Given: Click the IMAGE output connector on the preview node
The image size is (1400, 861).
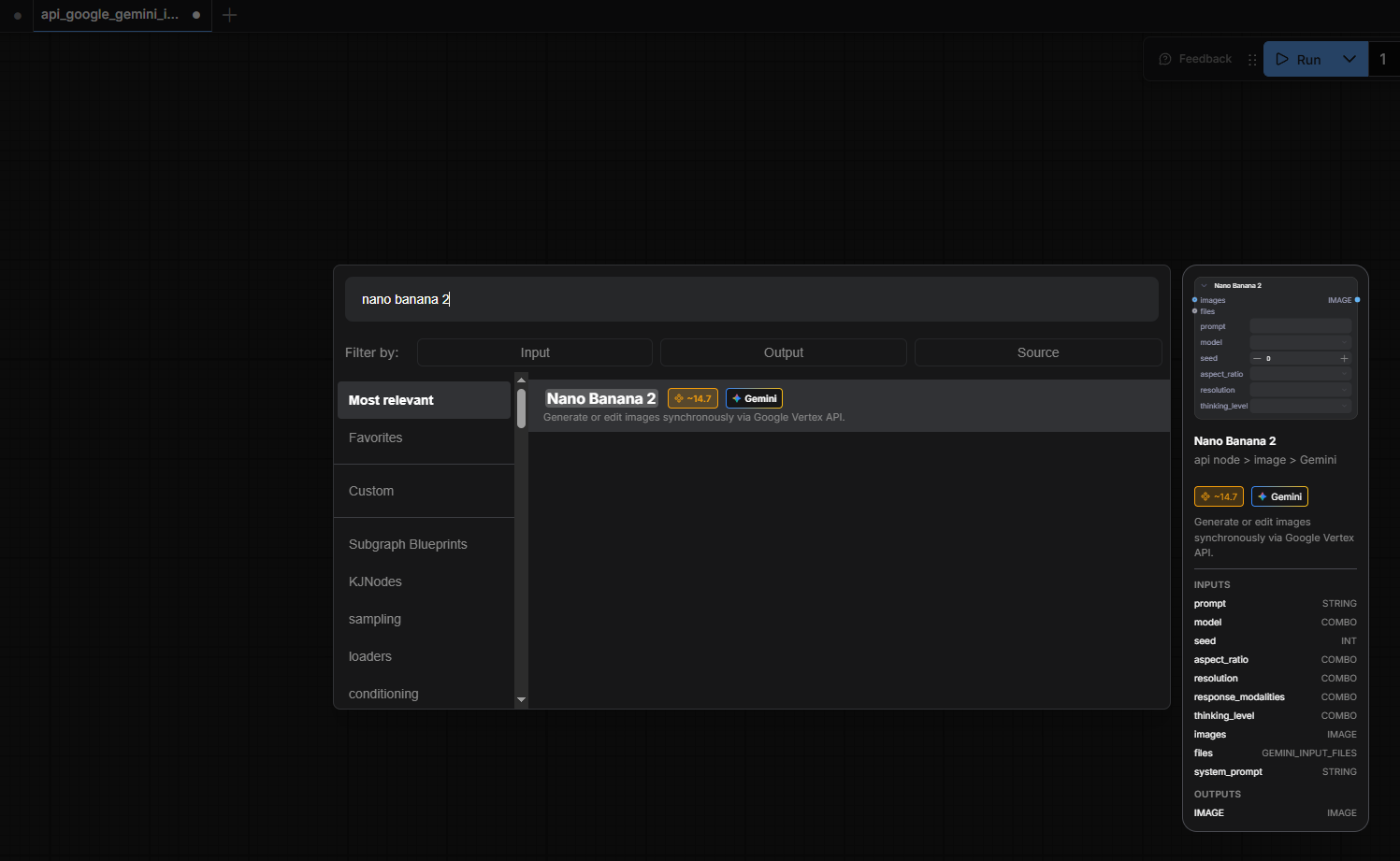Looking at the screenshot, I should point(1357,300).
